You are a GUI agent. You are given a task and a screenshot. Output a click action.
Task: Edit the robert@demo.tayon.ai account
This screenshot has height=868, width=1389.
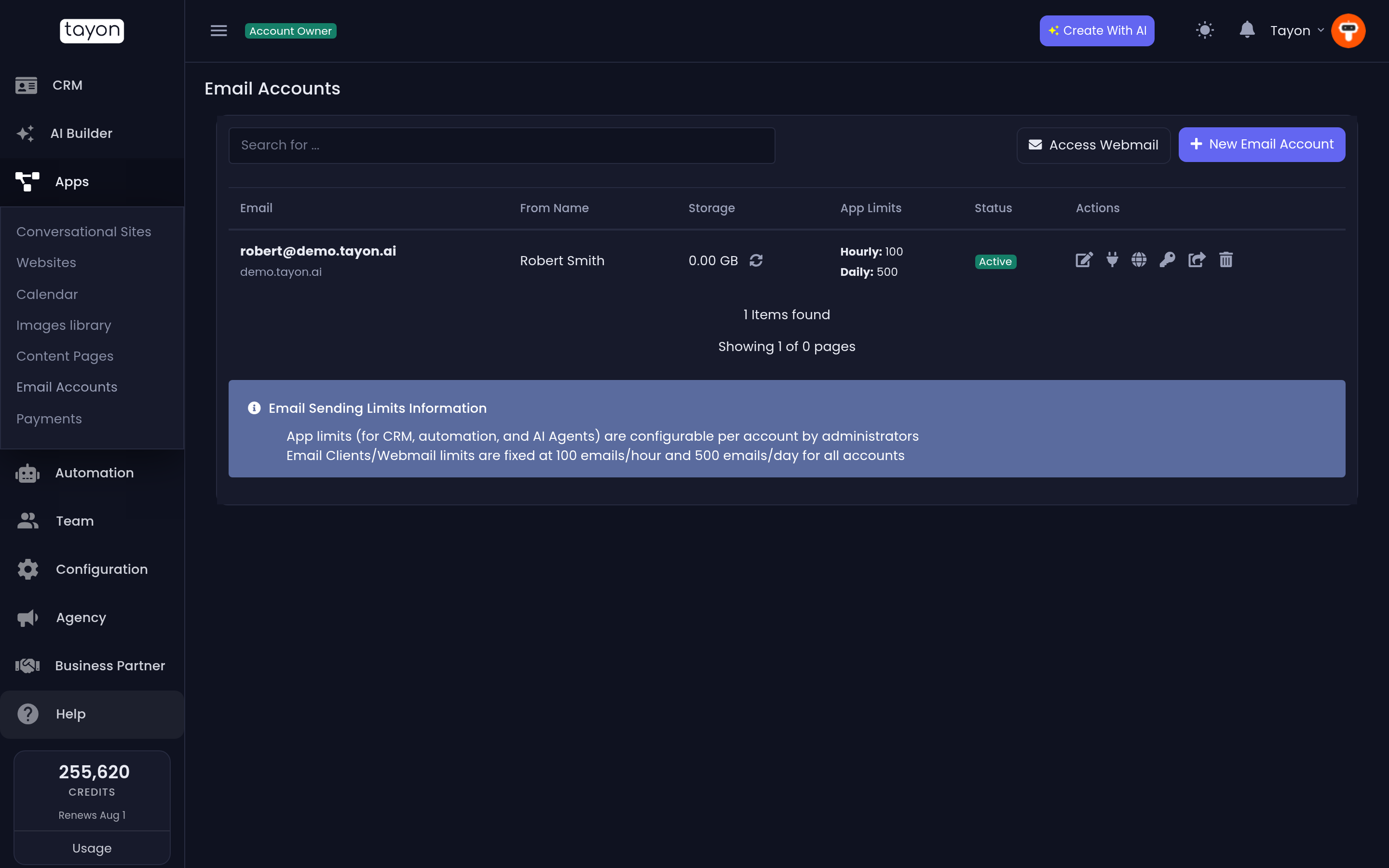pyautogui.click(x=1084, y=260)
